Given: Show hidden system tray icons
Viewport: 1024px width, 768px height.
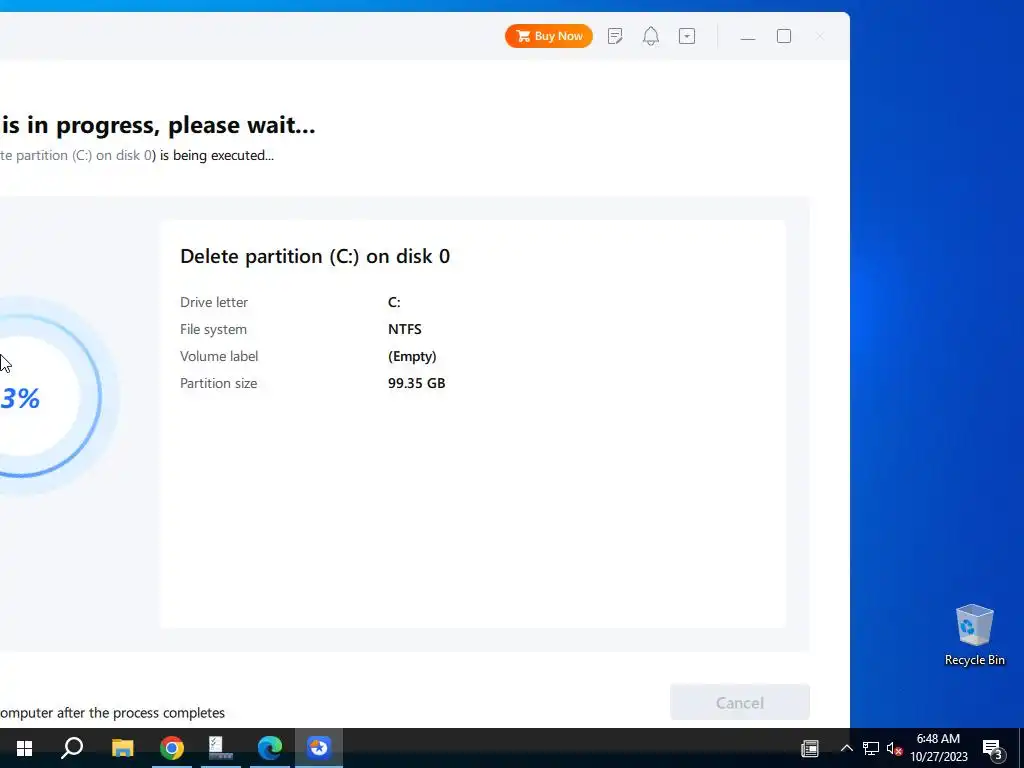Looking at the screenshot, I should point(846,748).
